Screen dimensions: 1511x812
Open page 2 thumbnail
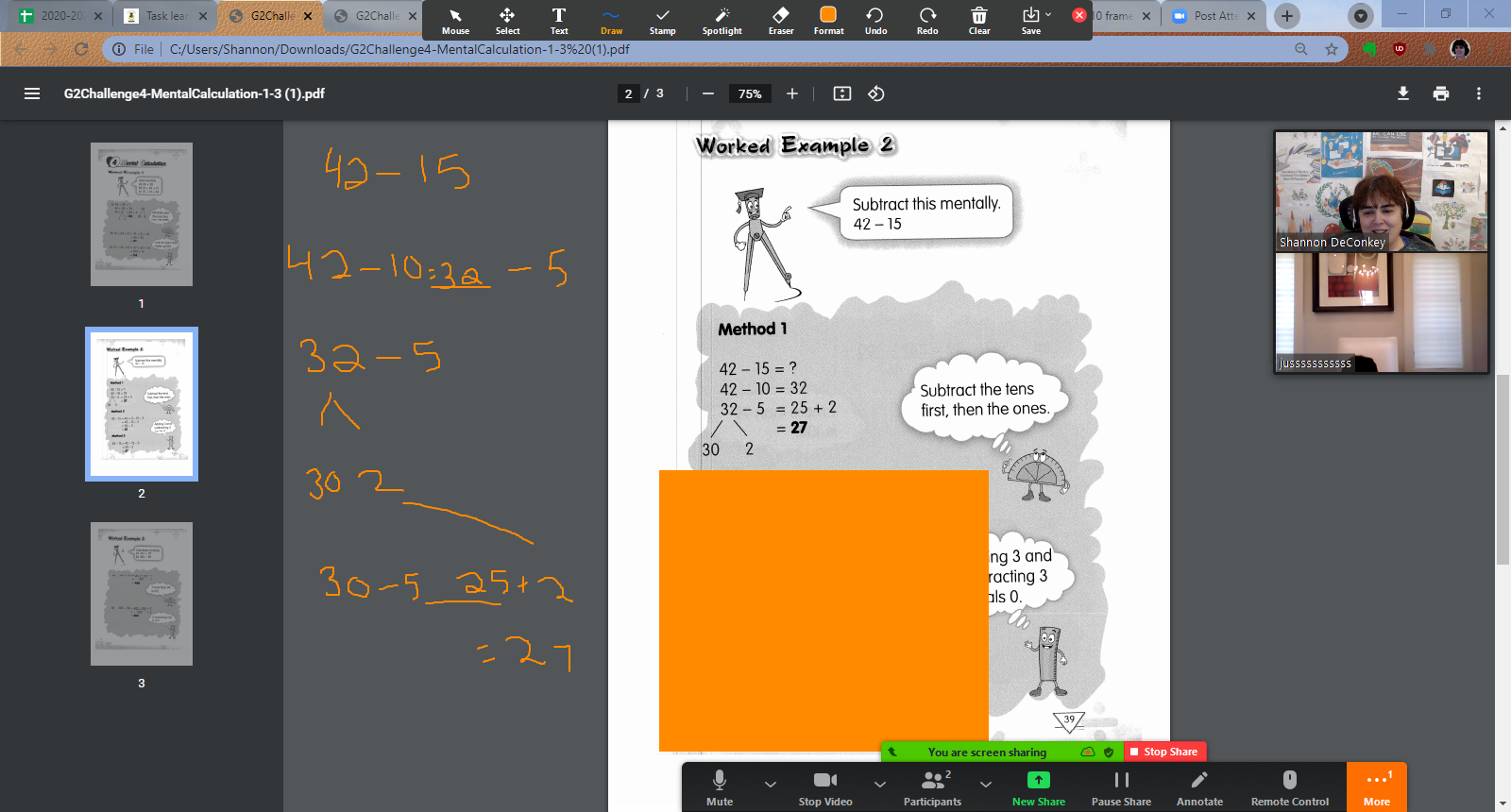click(x=142, y=404)
